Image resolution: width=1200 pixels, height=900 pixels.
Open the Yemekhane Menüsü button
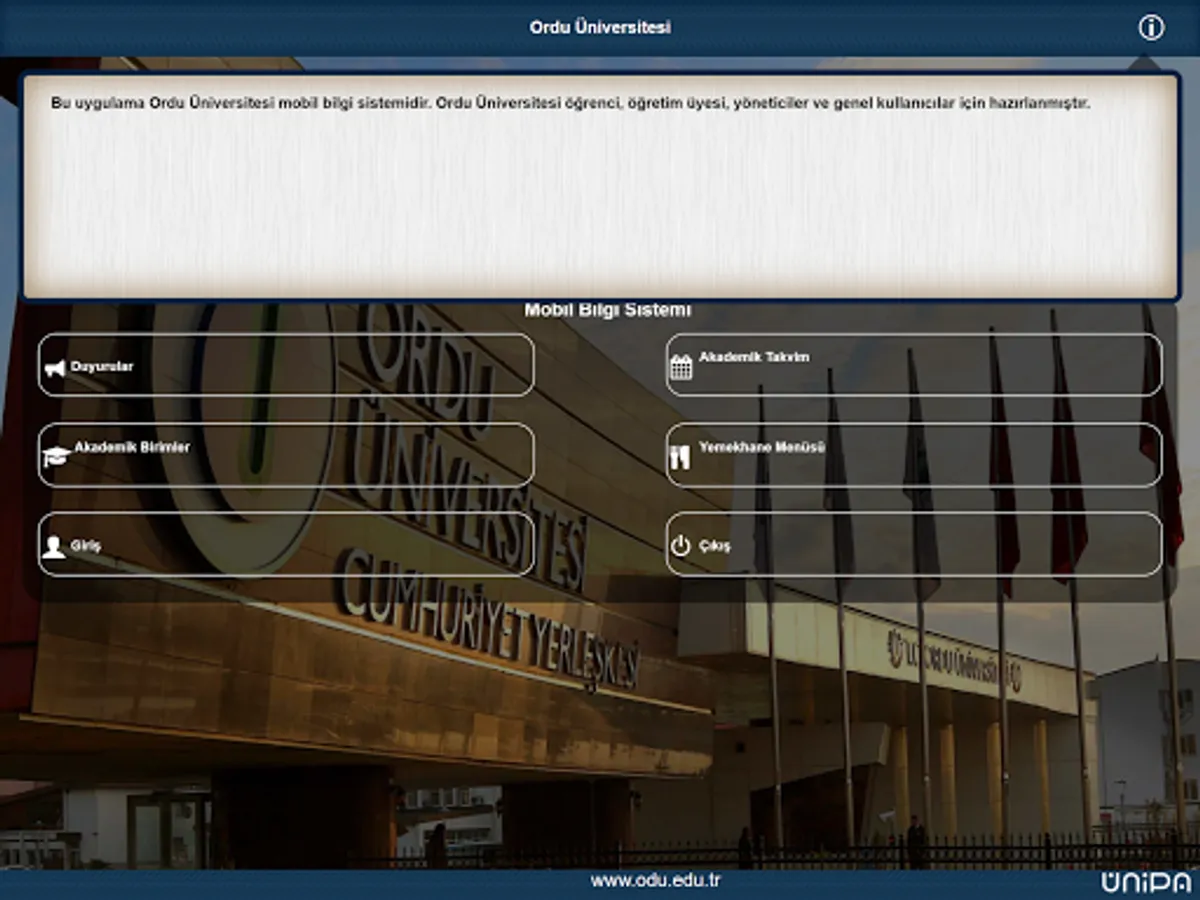point(914,455)
